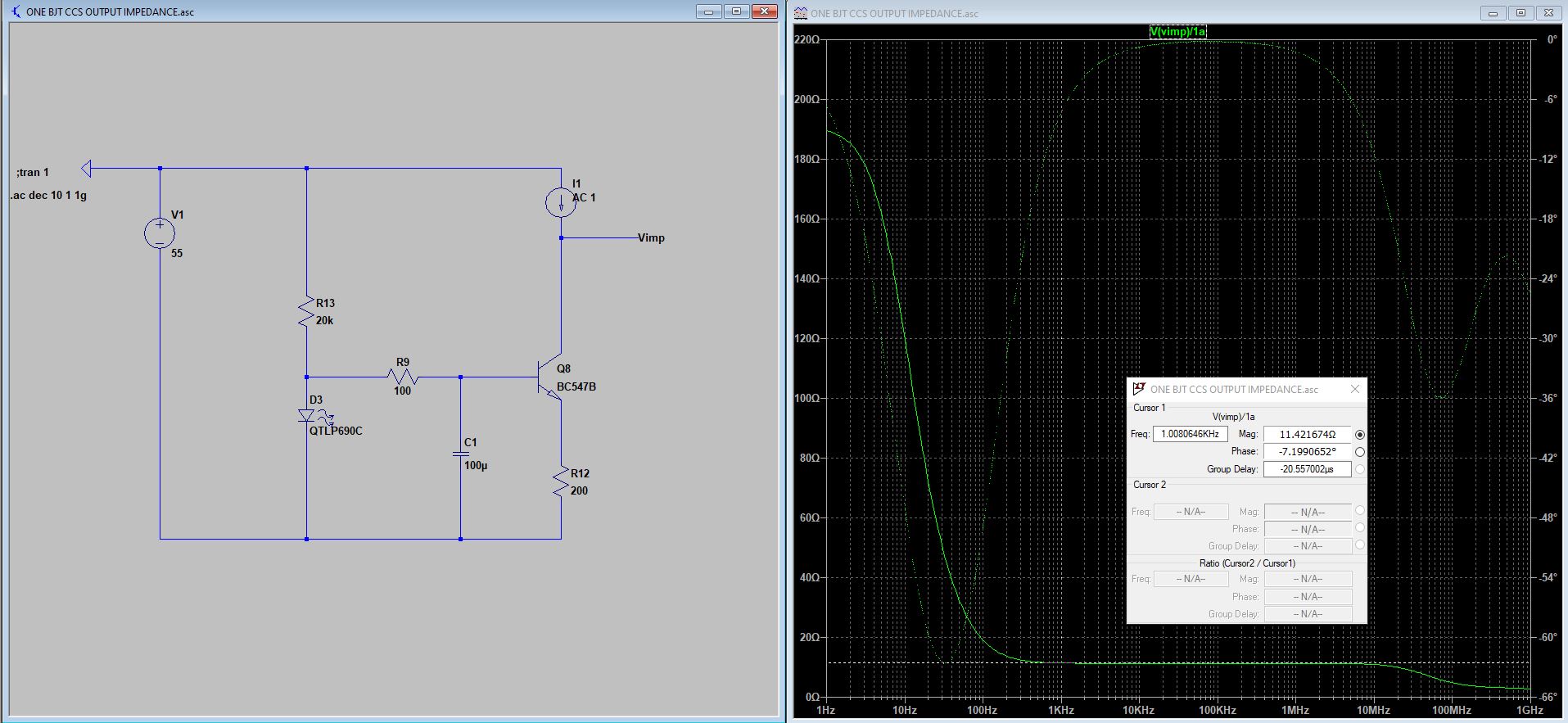Click the Cursor 1 Freq input field
The width and height of the screenshot is (1568, 723).
point(1190,434)
